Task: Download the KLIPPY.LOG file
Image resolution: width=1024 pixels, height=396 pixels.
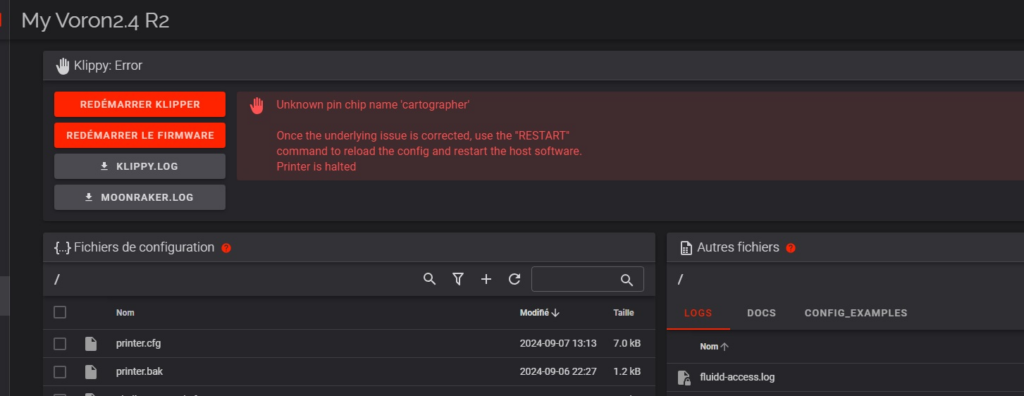Action: point(140,167)
